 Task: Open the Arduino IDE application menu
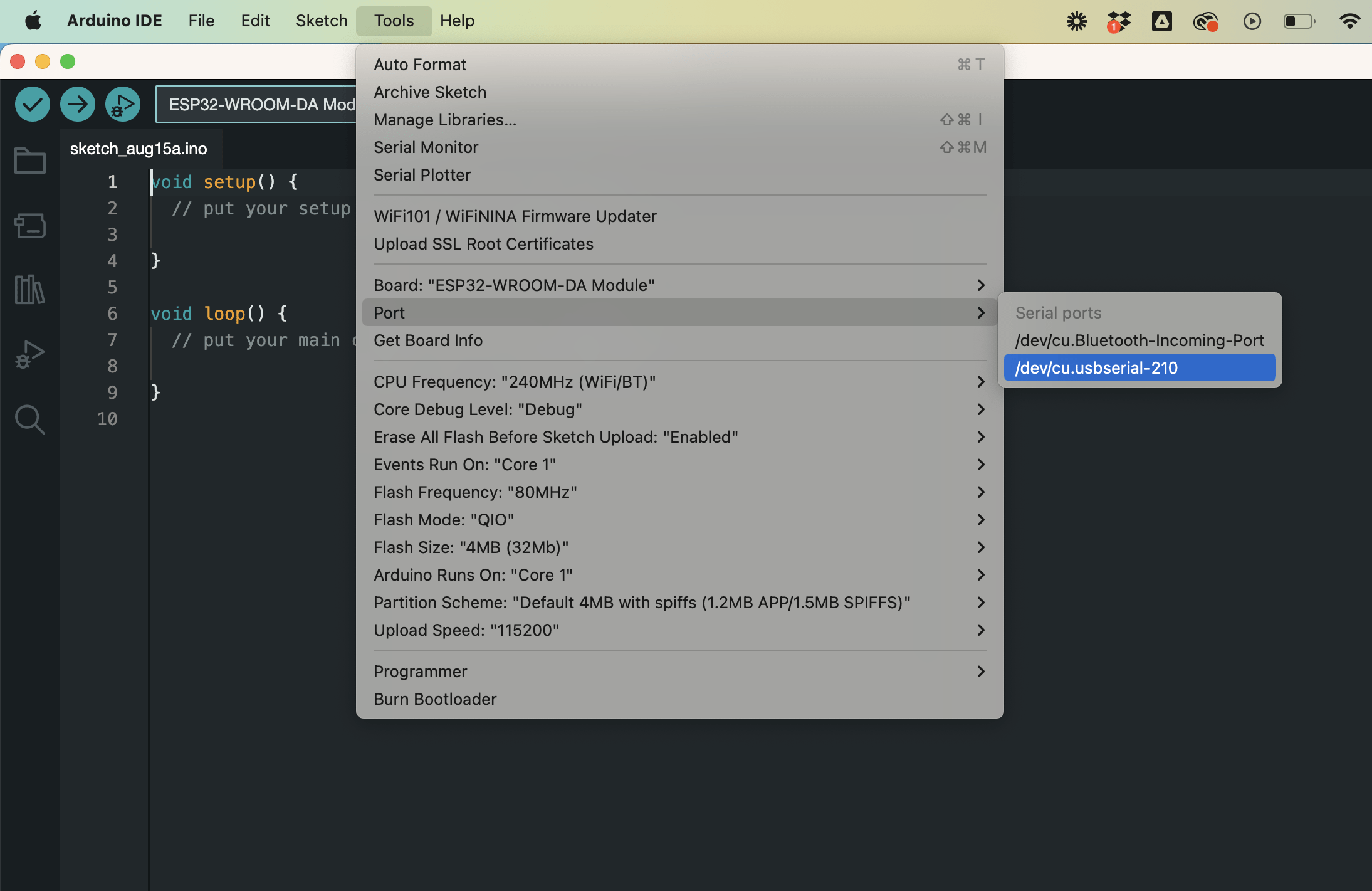(114, 21)
